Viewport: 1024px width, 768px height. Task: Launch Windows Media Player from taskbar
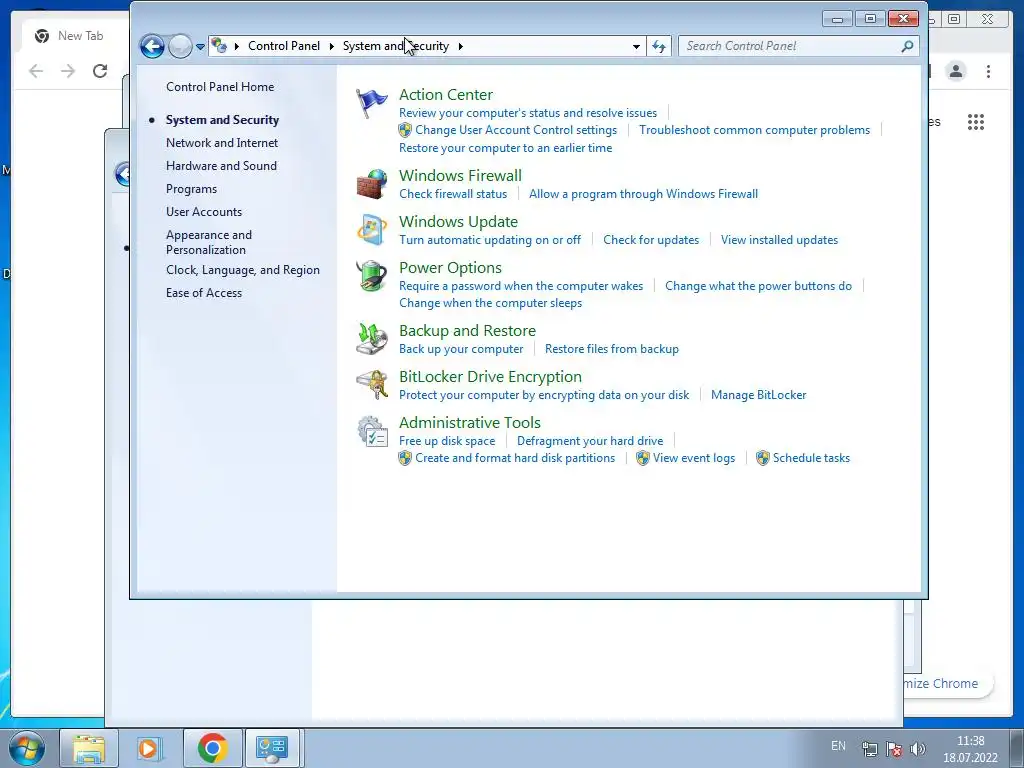coord(149,748)
